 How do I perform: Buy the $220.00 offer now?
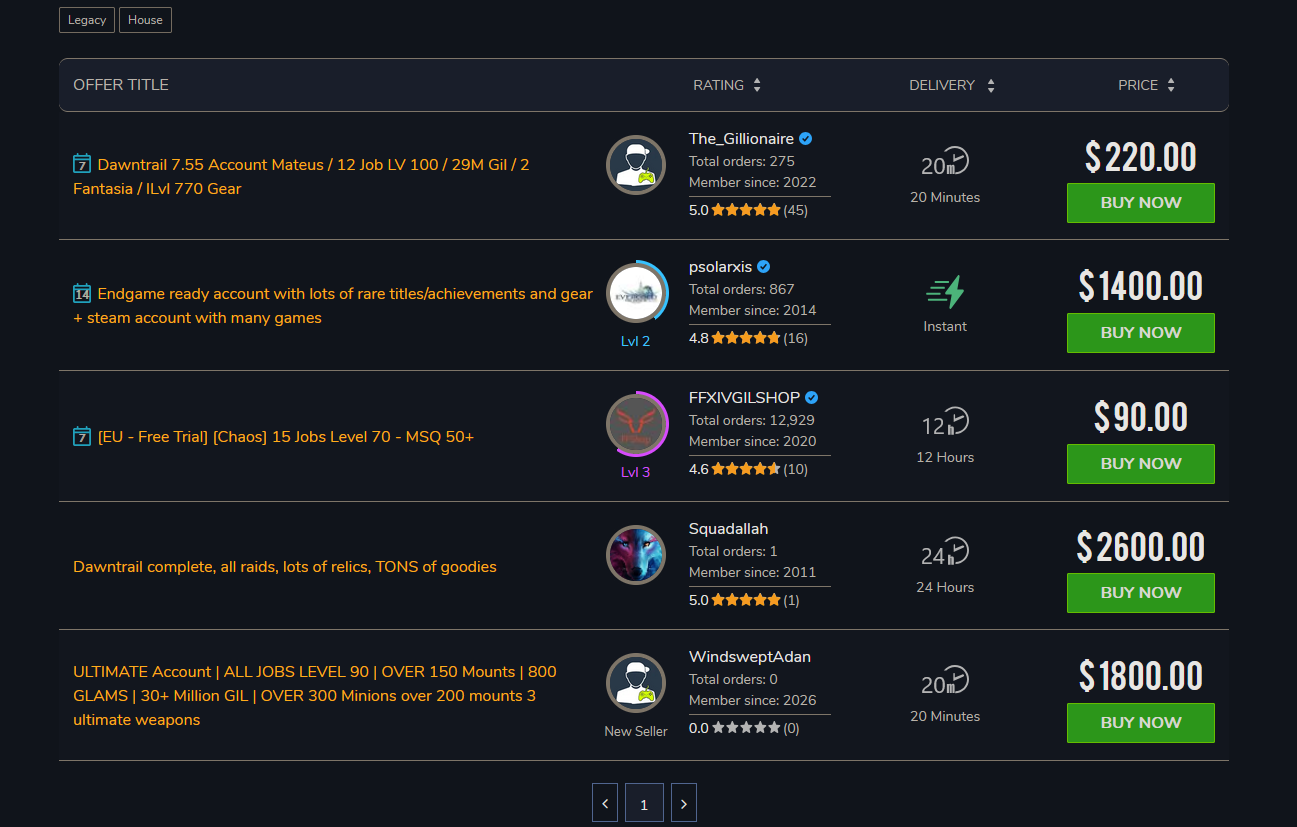coord(1141,203)
